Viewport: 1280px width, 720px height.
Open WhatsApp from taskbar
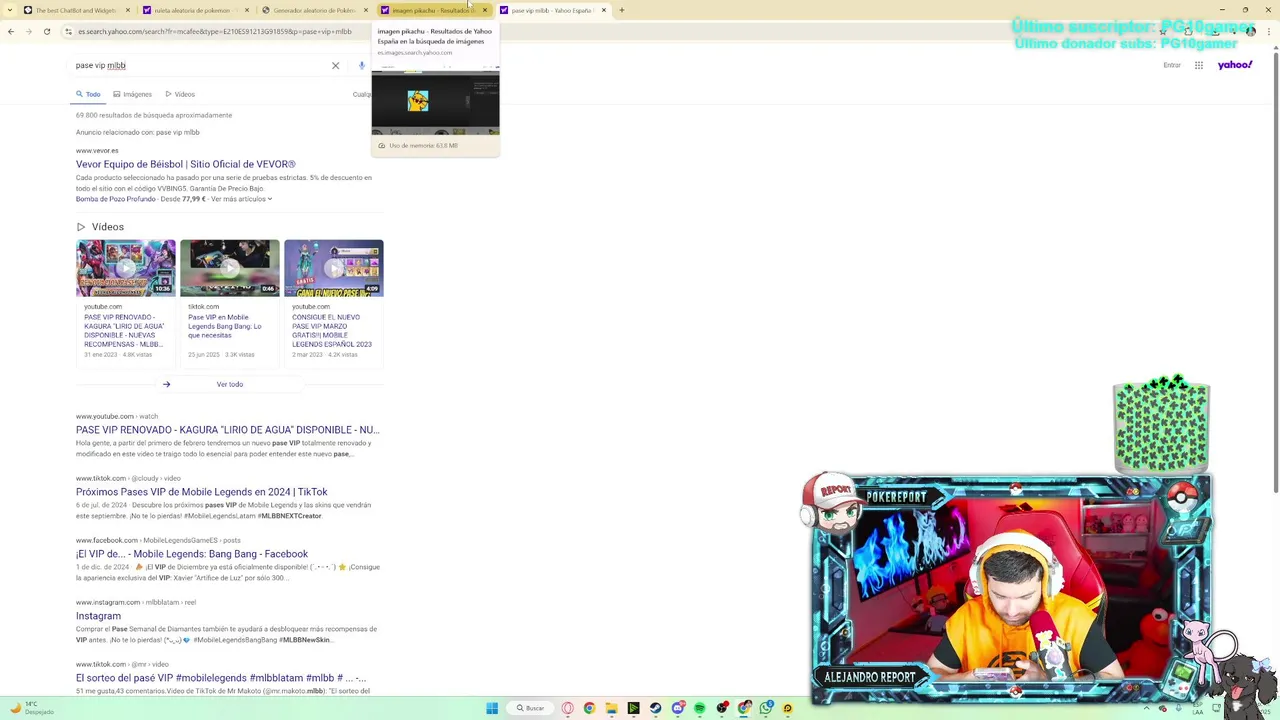pyautogui.click(x=766, y=708)
